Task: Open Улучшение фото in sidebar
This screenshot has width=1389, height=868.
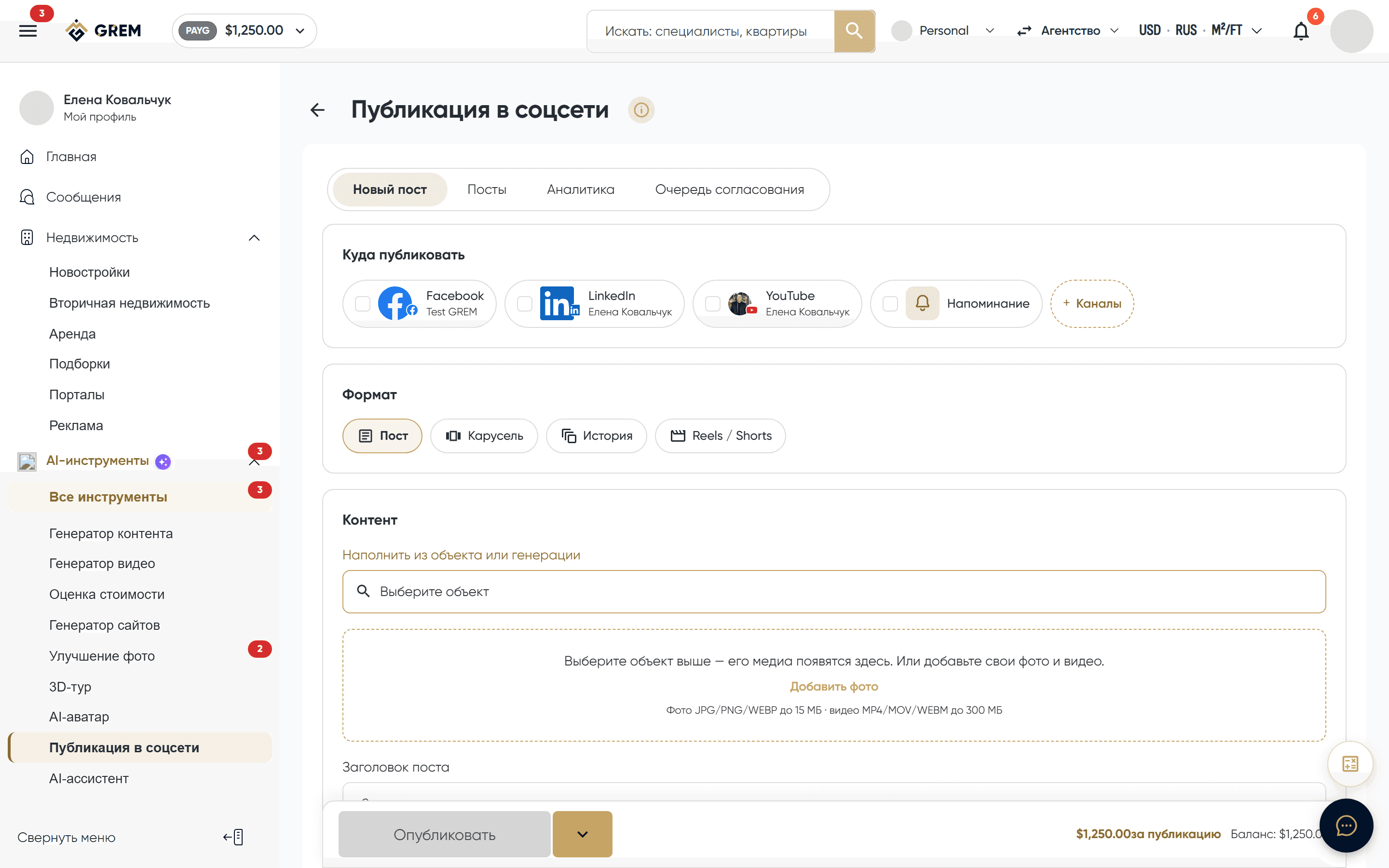Action: (102, 656)
